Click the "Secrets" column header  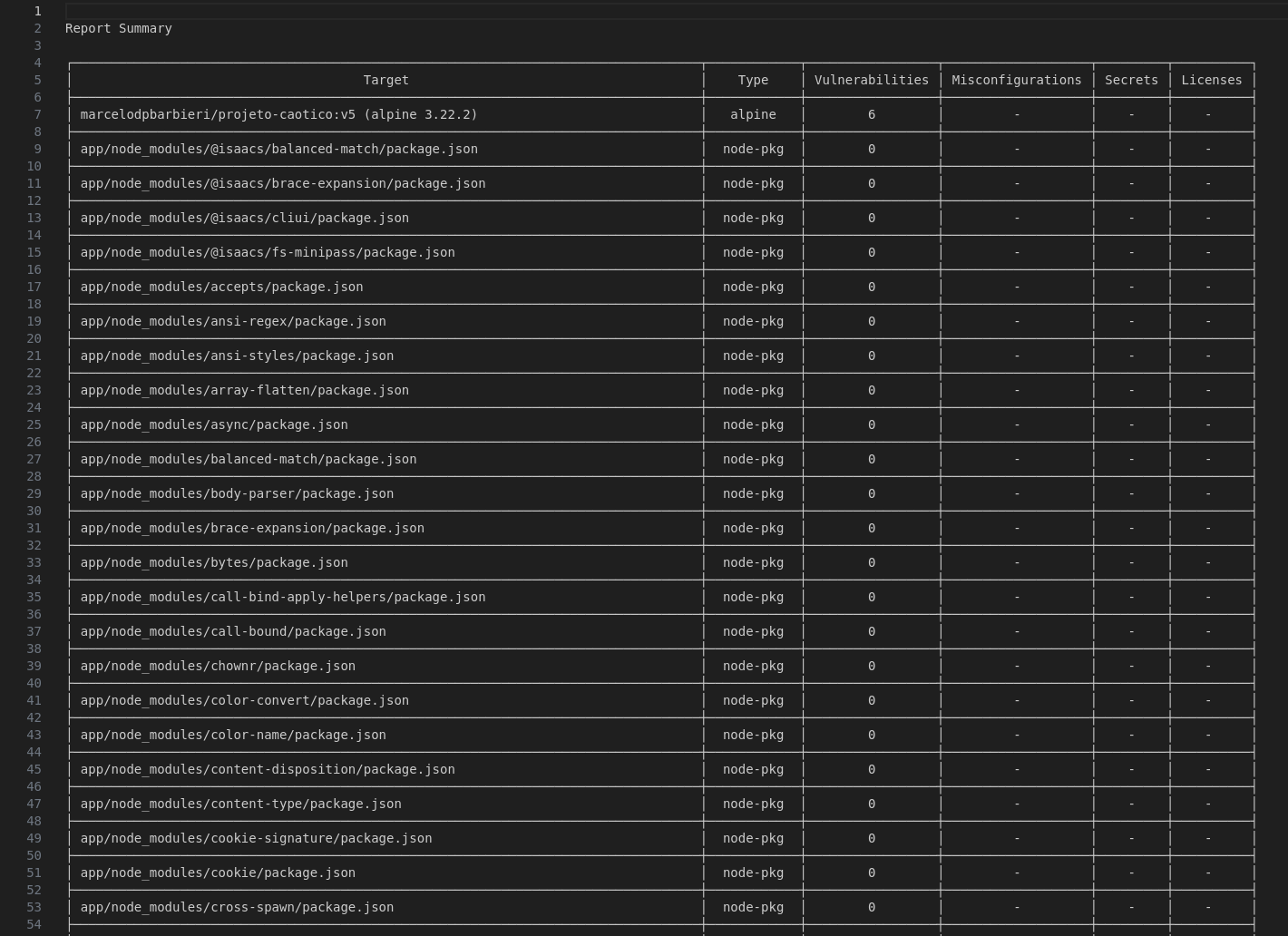(x=1130, y=80)
